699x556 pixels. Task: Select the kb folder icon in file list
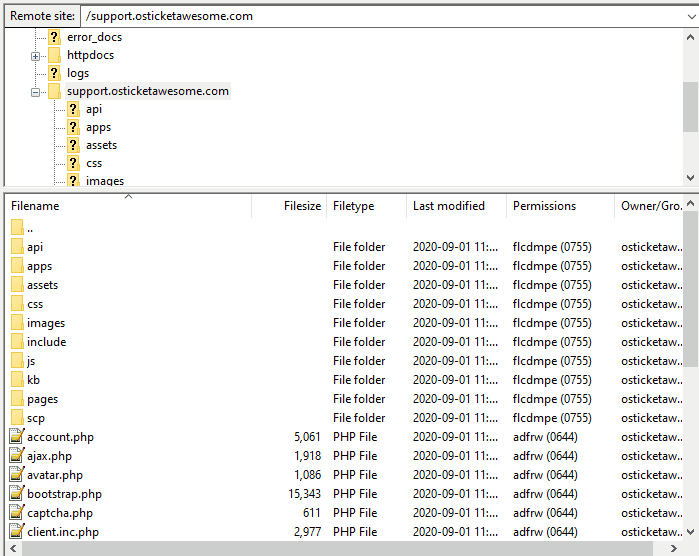(17, 379)
